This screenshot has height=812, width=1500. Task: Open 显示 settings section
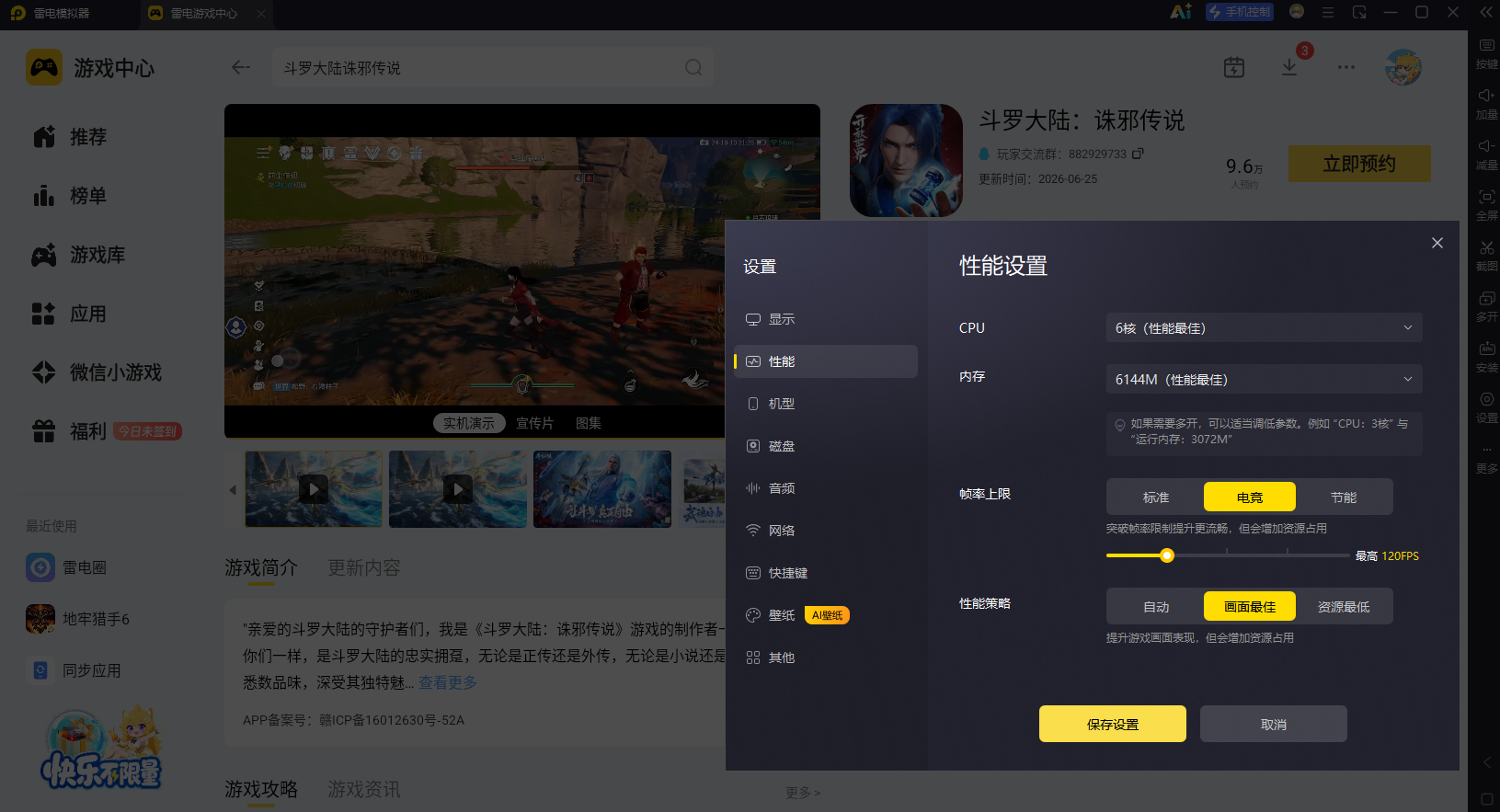[x=826, y=319]
